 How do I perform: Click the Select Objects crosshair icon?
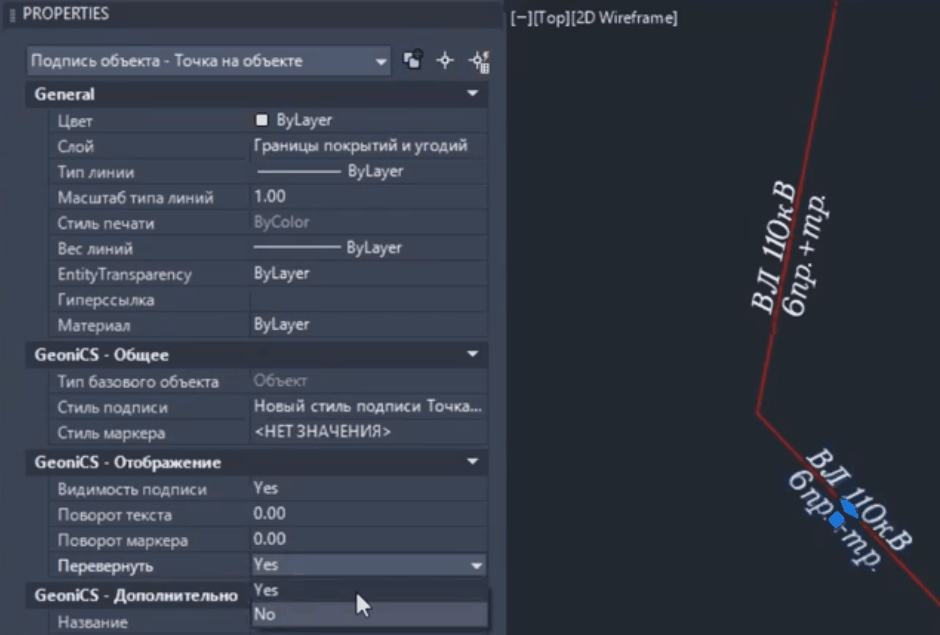pyautogui.click(x=445, y=61)
